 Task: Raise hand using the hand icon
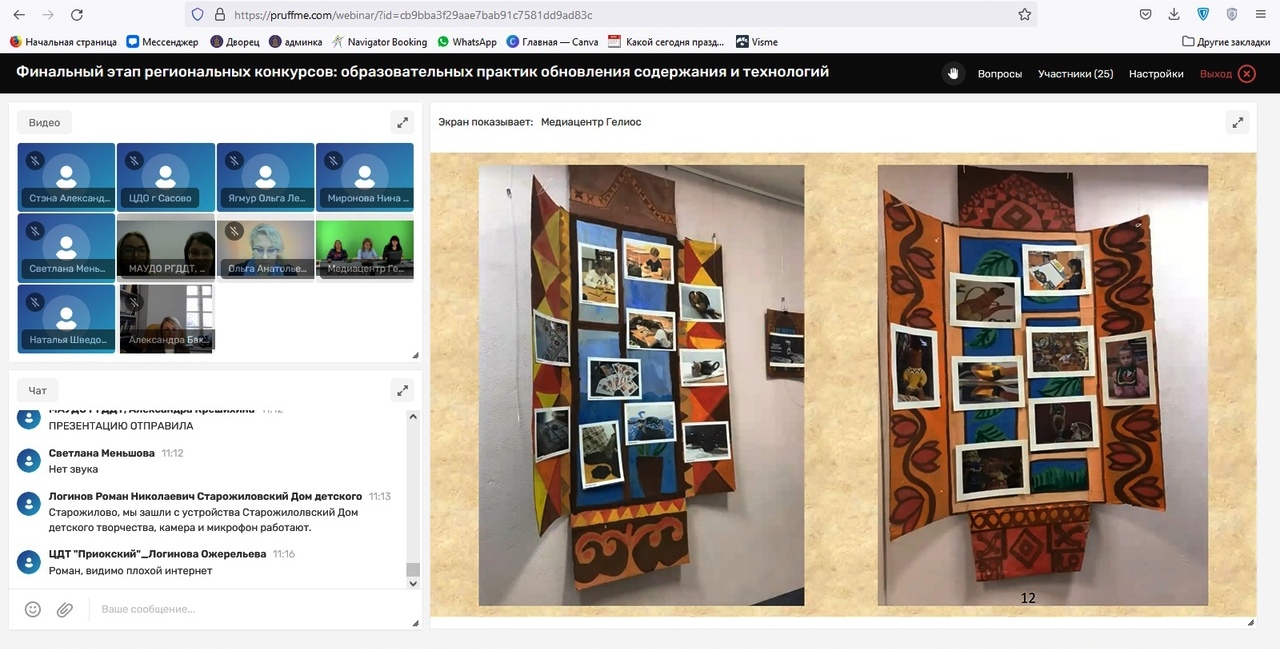click(x=953, y=74)
